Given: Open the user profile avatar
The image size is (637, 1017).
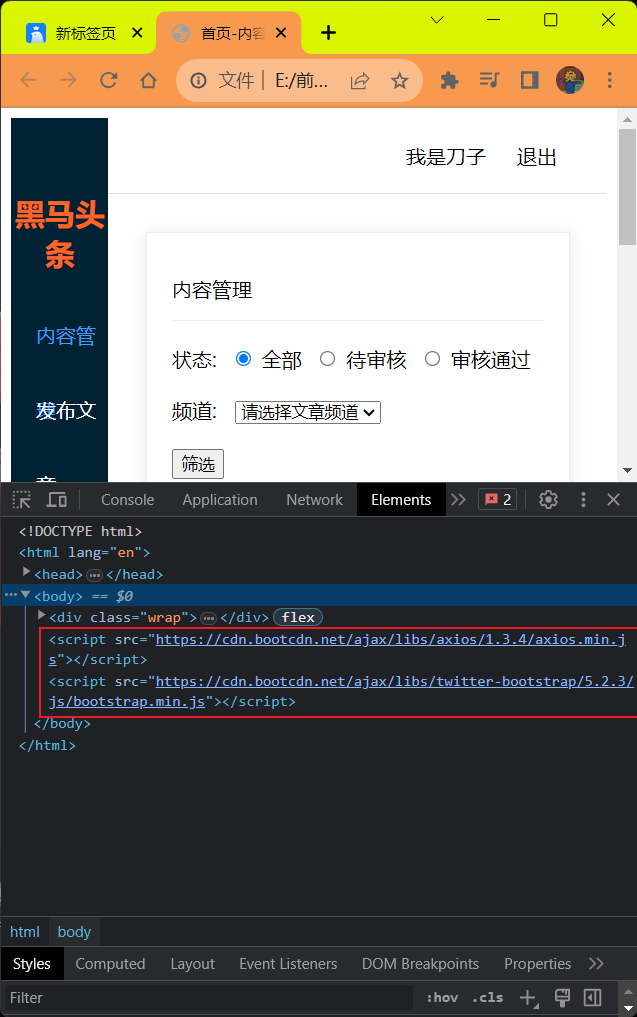Looking at the screenshot, I should click(x=570, y=80).
